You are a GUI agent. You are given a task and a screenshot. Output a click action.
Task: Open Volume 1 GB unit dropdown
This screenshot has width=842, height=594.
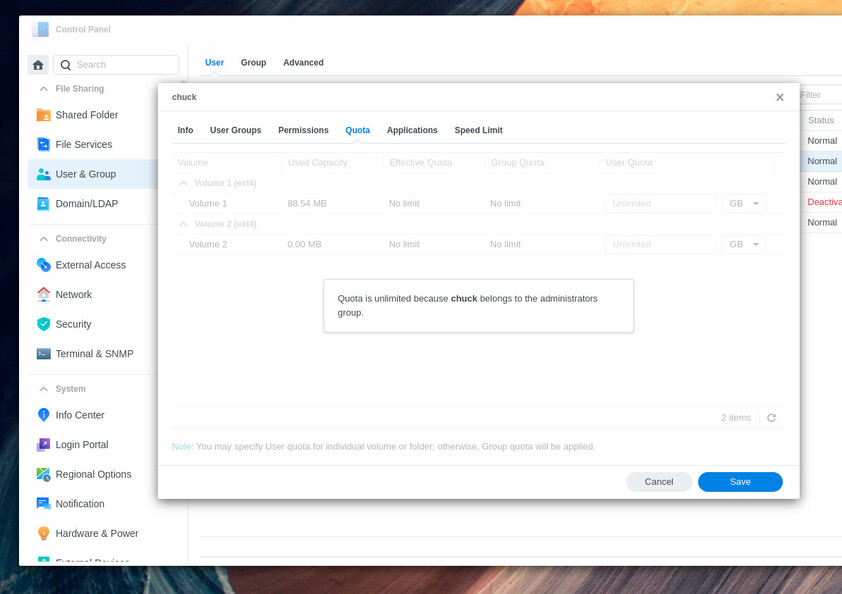click(744, 204)
